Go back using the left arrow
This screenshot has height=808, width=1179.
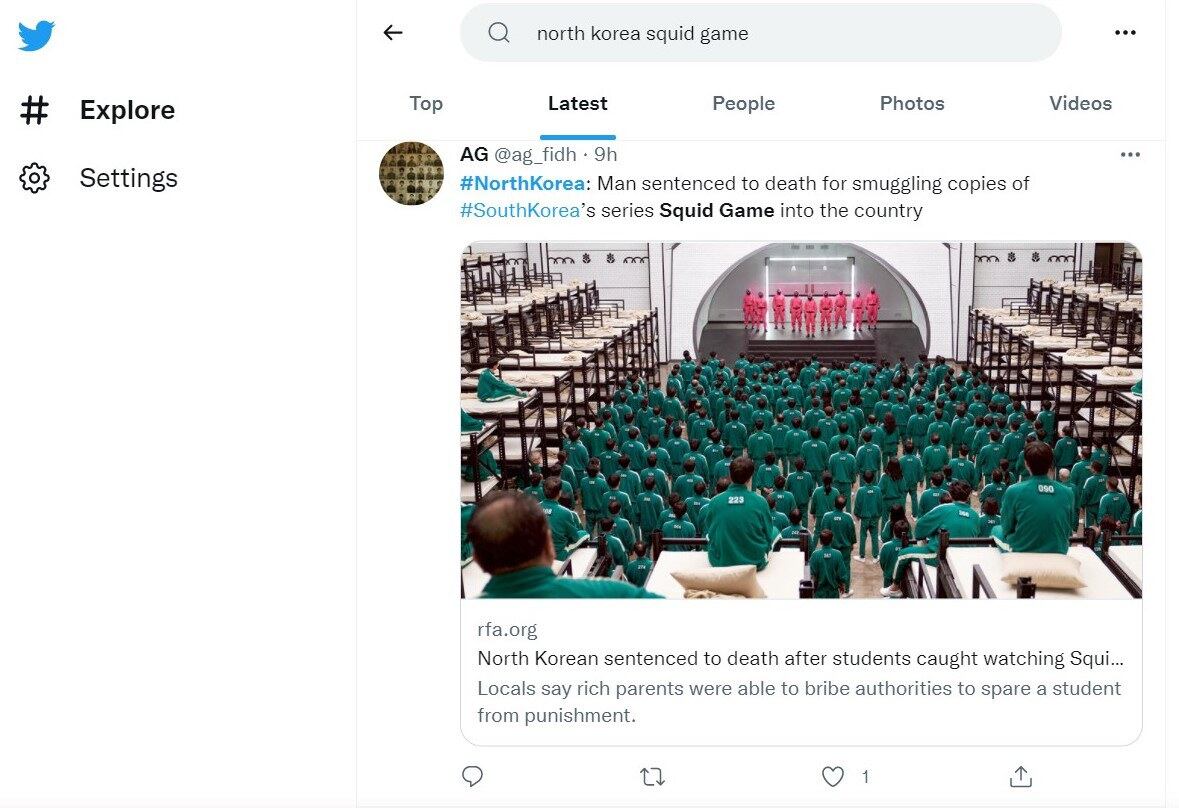pos(393,33)
